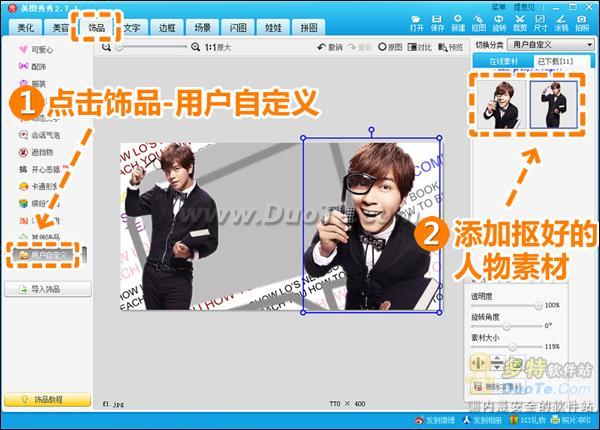Open an image with 打开 icon
The image size is (600, 430).
tap(416, 23)
